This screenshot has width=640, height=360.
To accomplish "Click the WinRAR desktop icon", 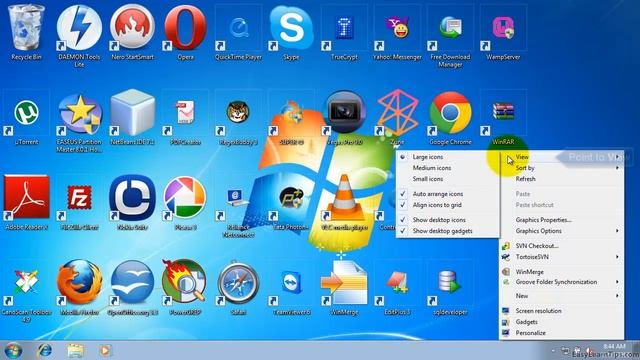I will click(x=503, y=113).
